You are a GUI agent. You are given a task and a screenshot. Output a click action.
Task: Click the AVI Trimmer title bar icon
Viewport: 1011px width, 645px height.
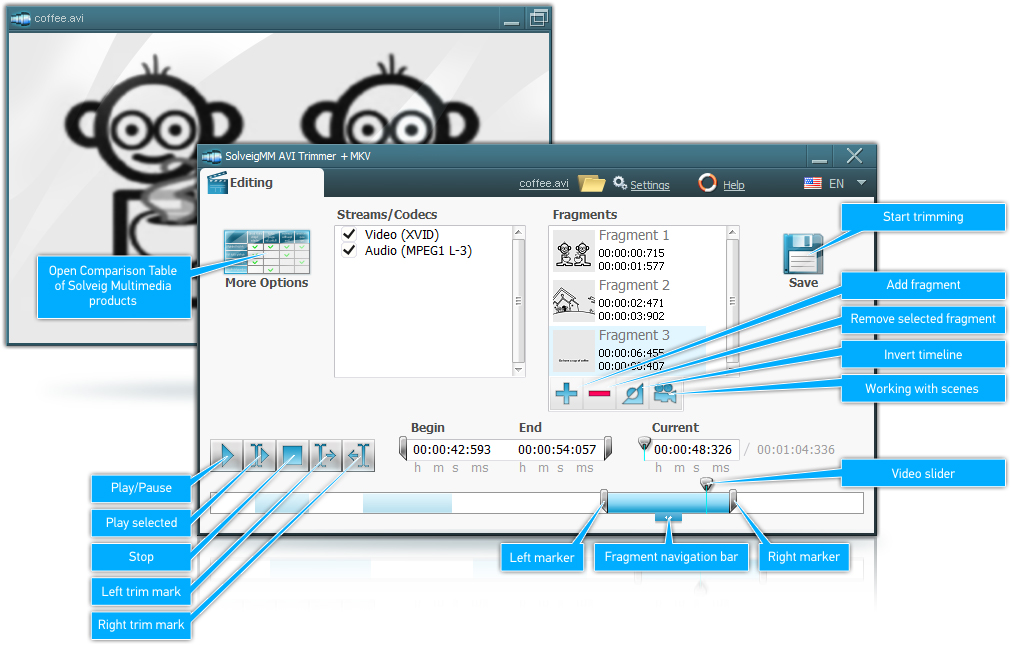point(211,157)
